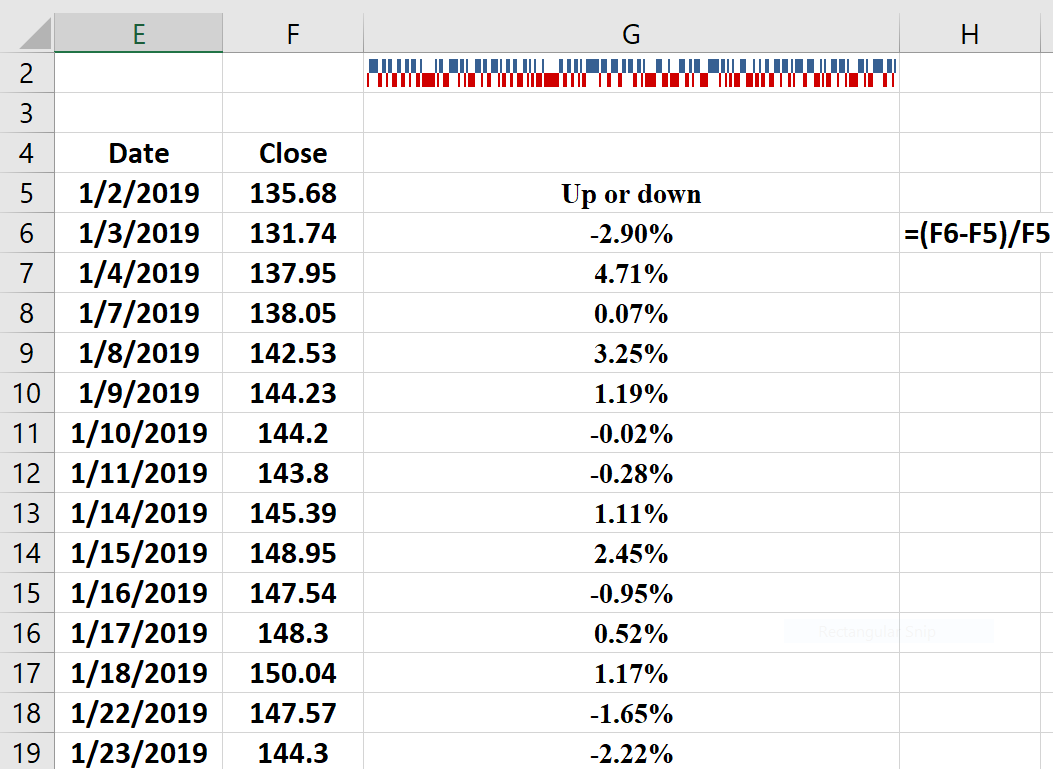Select the Date header cell

pyautogui.click(x=139, y=153)
